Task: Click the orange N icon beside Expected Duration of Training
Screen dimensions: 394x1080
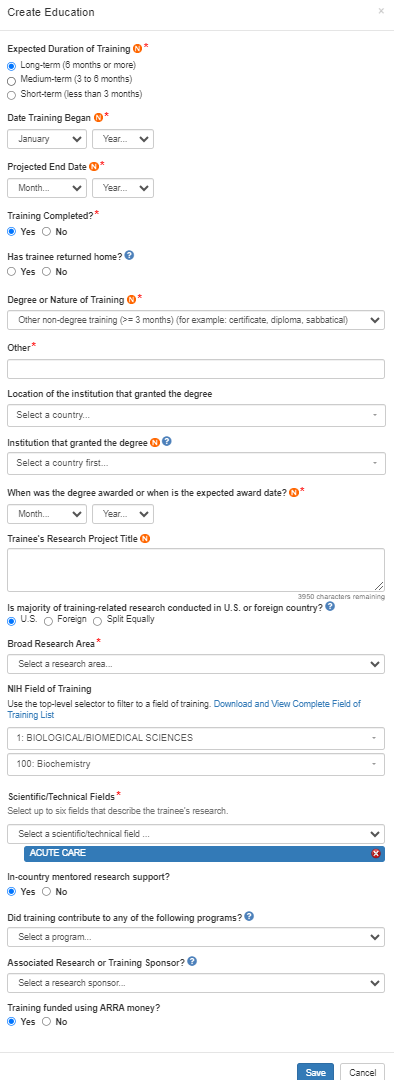Action: pyautogui.click(x=138, y=50)
